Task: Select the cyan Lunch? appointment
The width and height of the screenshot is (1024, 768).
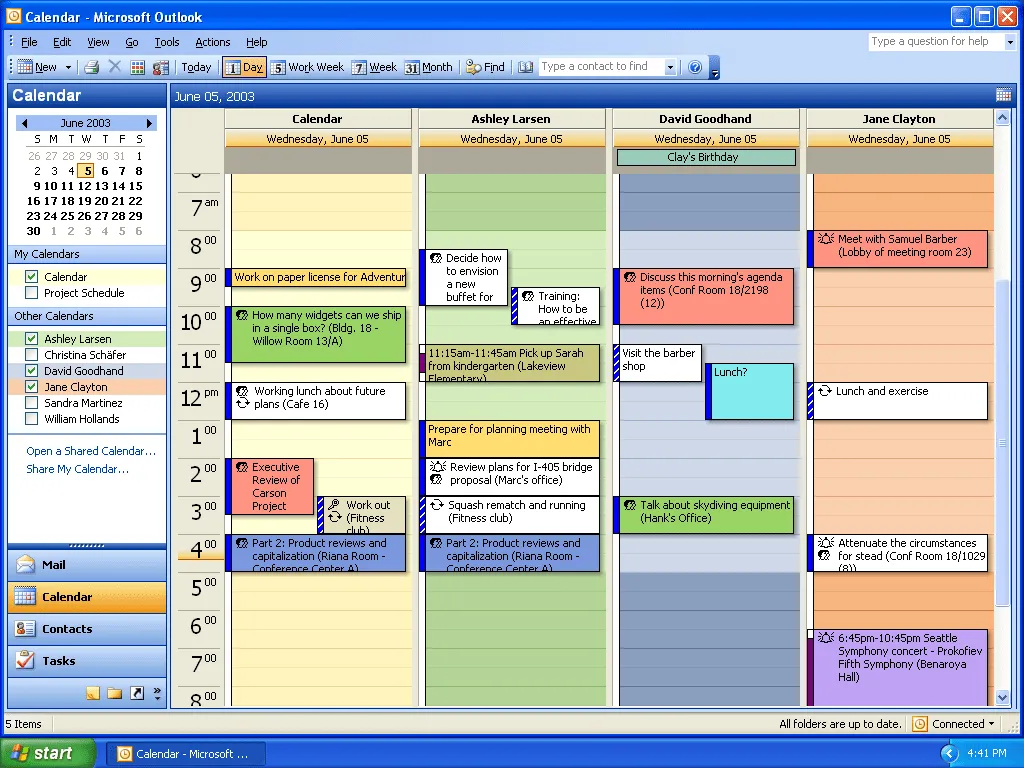Action: tap(750, 391)
